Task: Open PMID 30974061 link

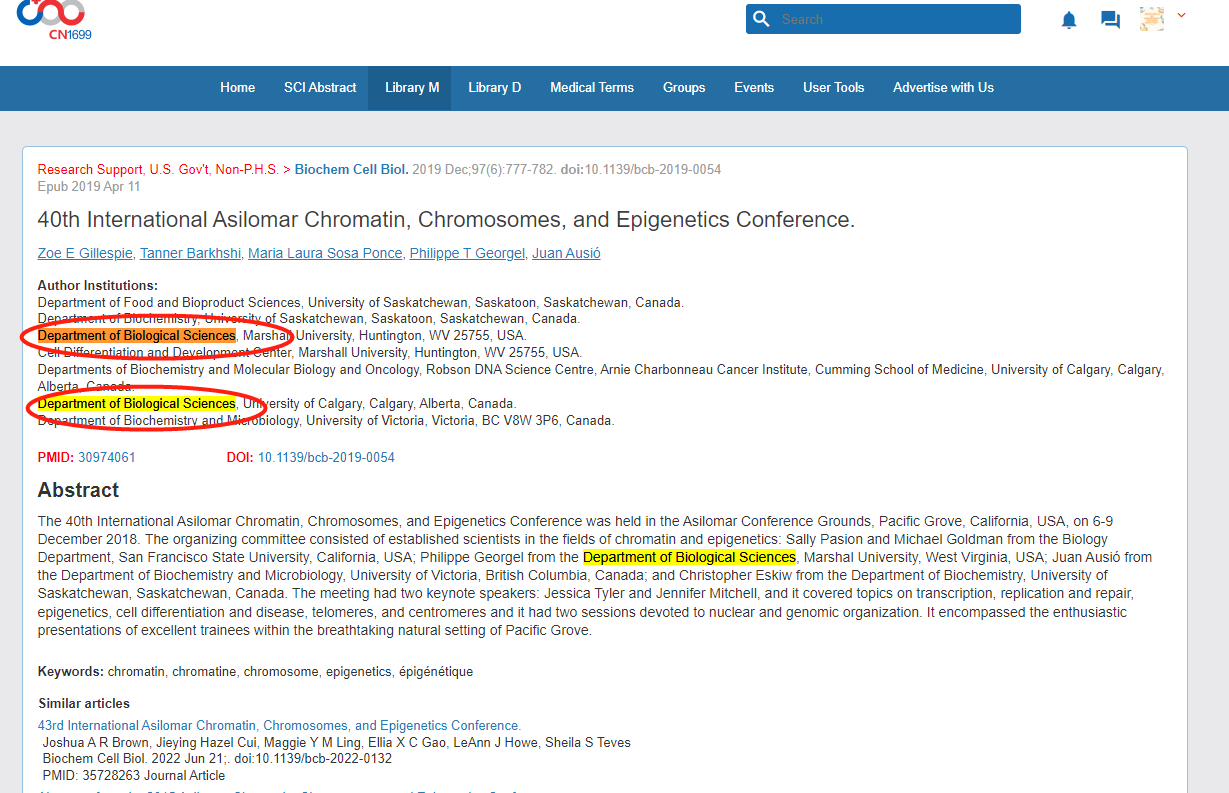Action: (x=107, y=458)
